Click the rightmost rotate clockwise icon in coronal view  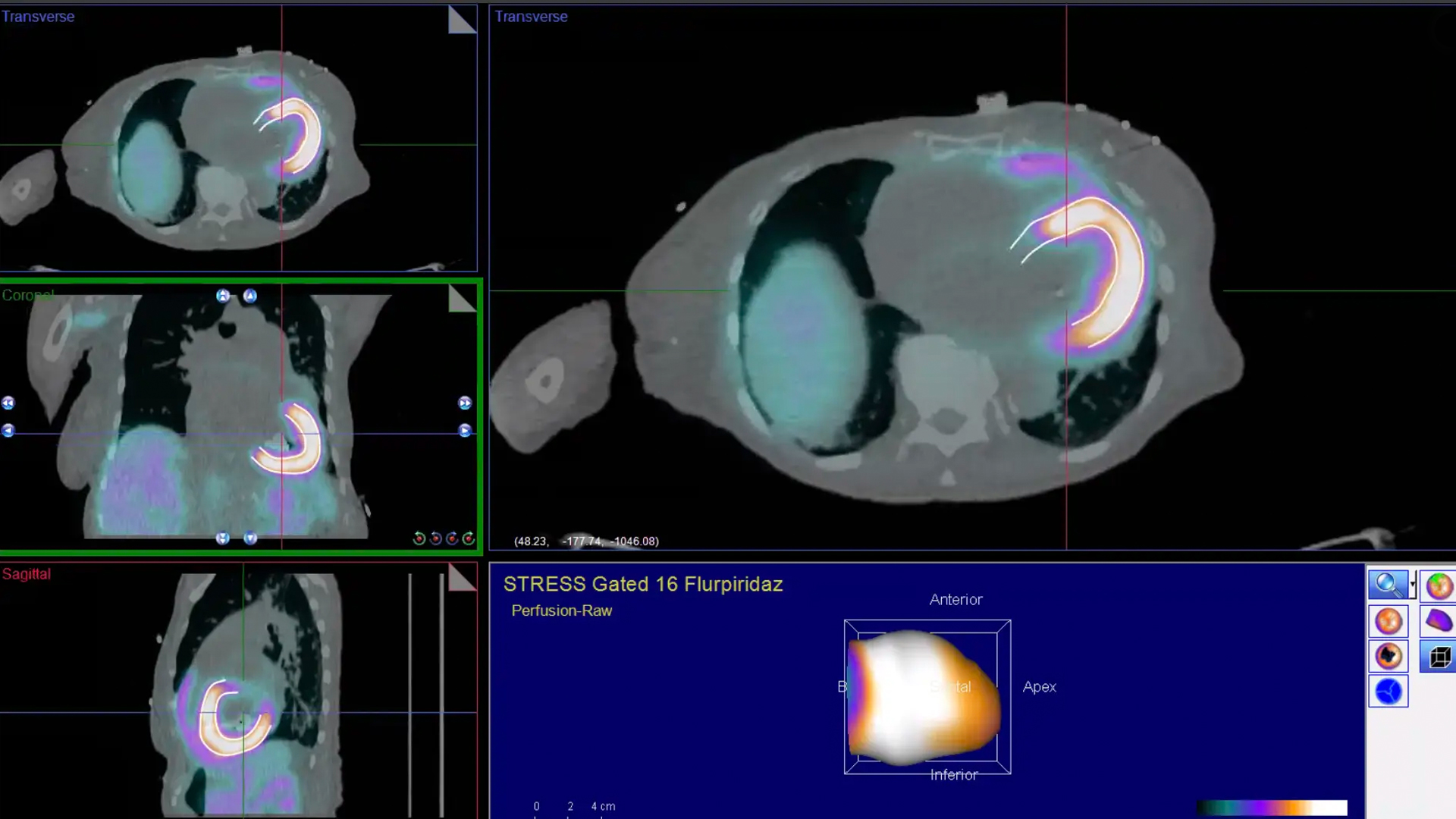pyautogui.click(x=469, y=538)
